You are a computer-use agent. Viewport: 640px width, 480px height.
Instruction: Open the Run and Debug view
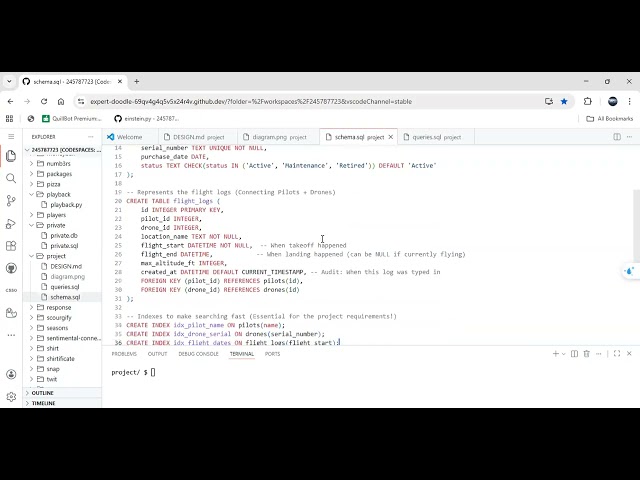11,224
